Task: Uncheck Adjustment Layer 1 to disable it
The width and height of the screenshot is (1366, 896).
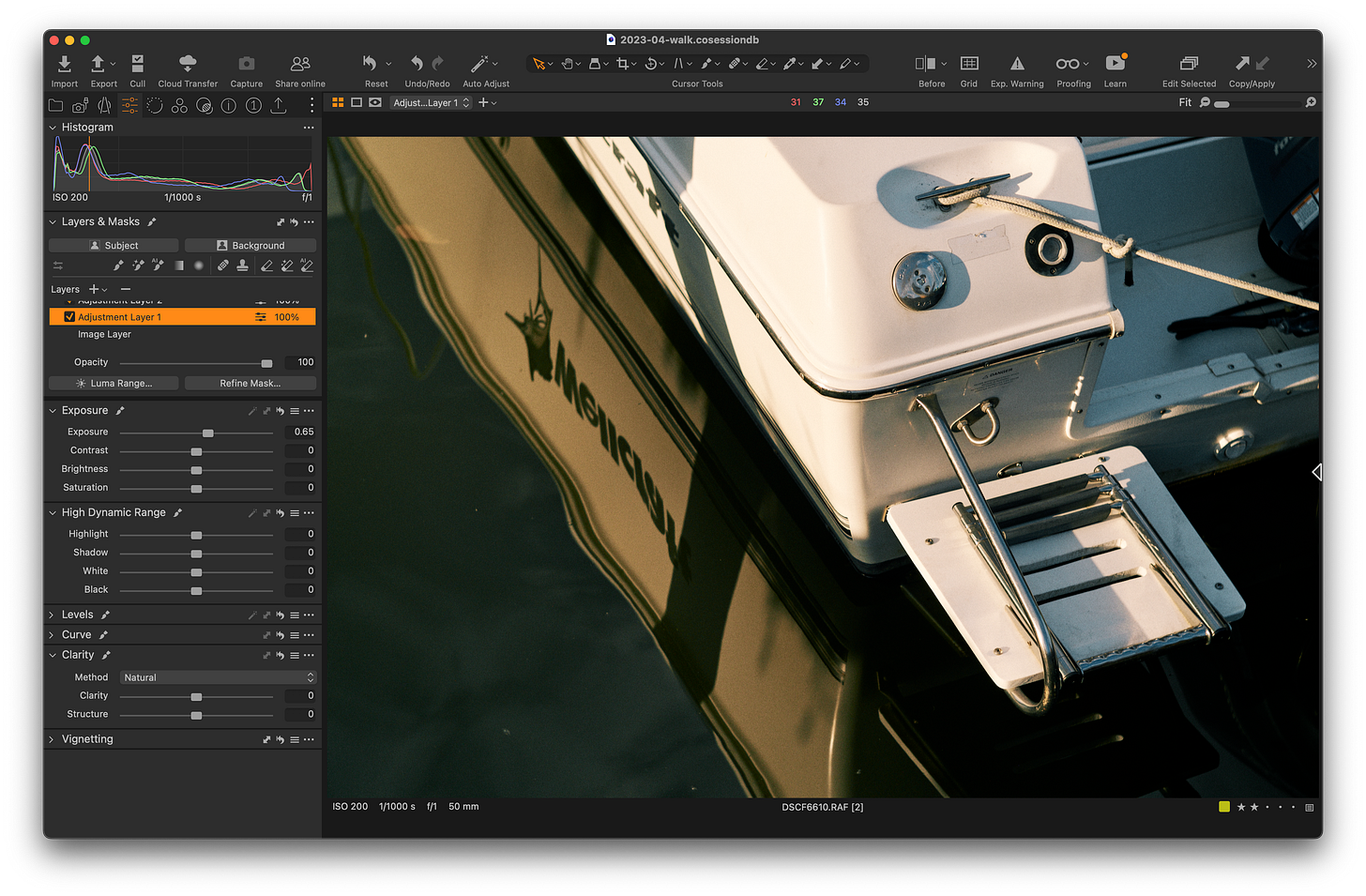Action: 69,317
